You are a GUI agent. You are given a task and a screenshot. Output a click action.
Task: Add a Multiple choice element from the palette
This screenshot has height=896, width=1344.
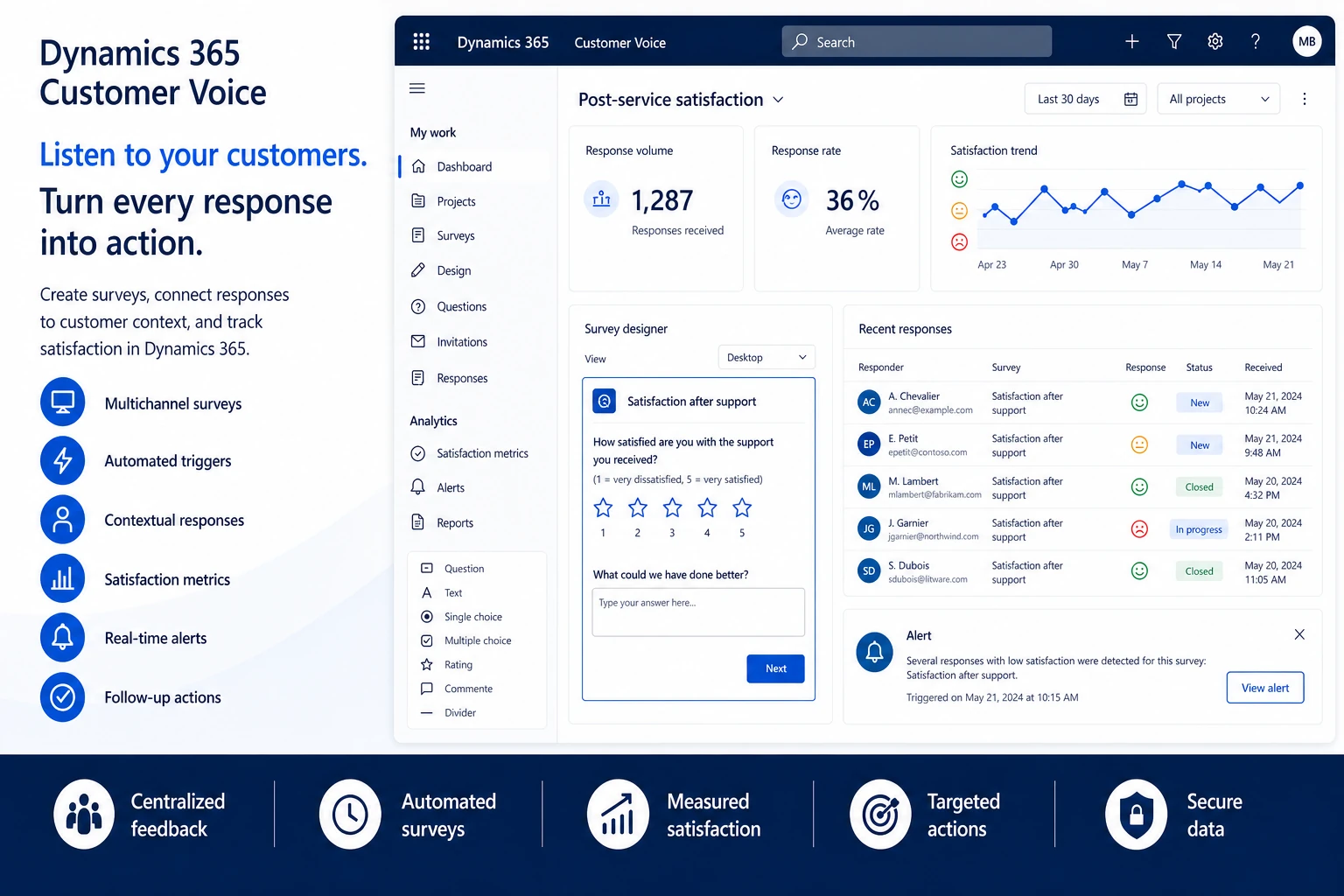click(x=477, y=640)
